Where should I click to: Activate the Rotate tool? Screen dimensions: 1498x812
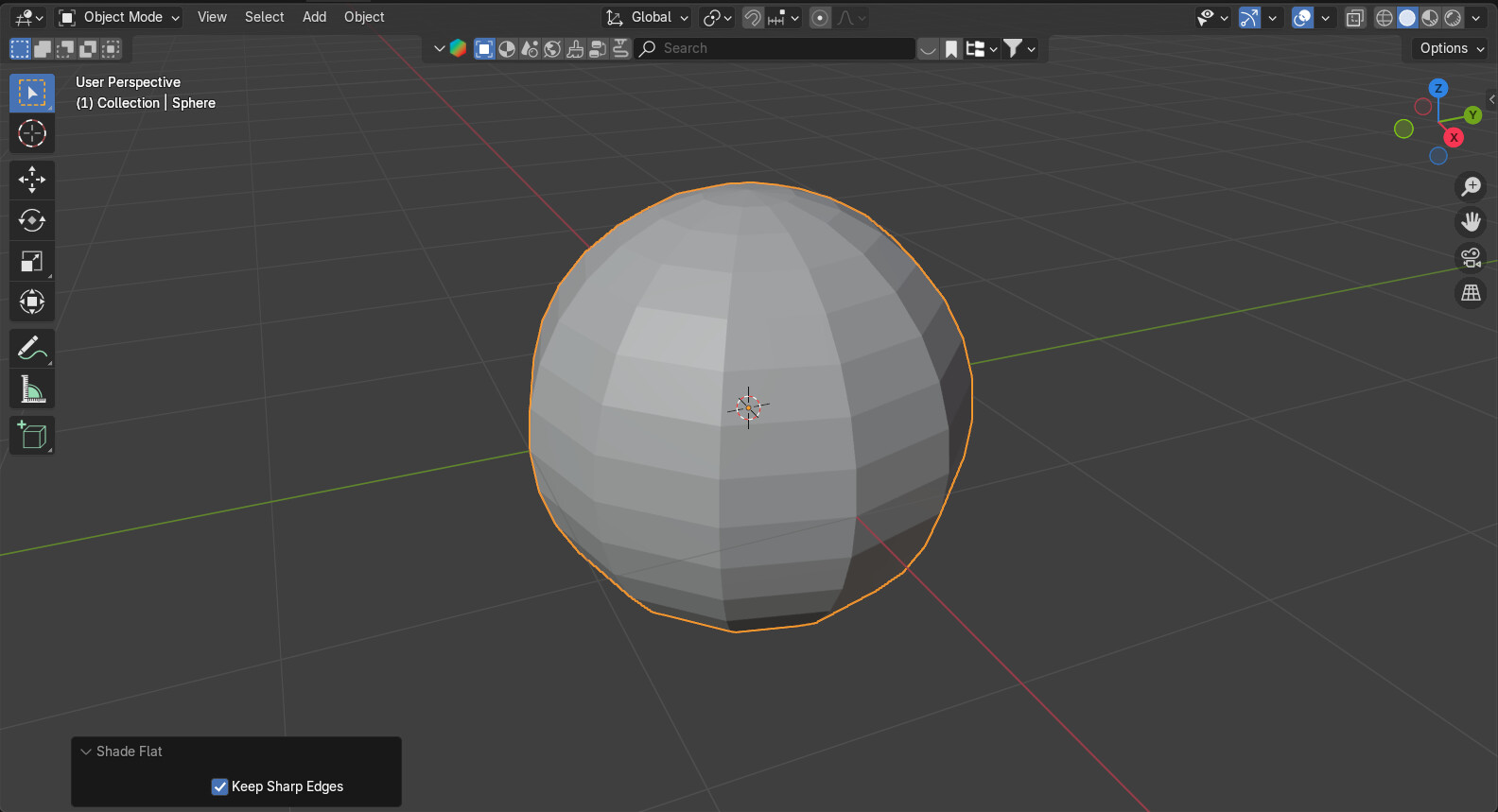coord(32,220)
